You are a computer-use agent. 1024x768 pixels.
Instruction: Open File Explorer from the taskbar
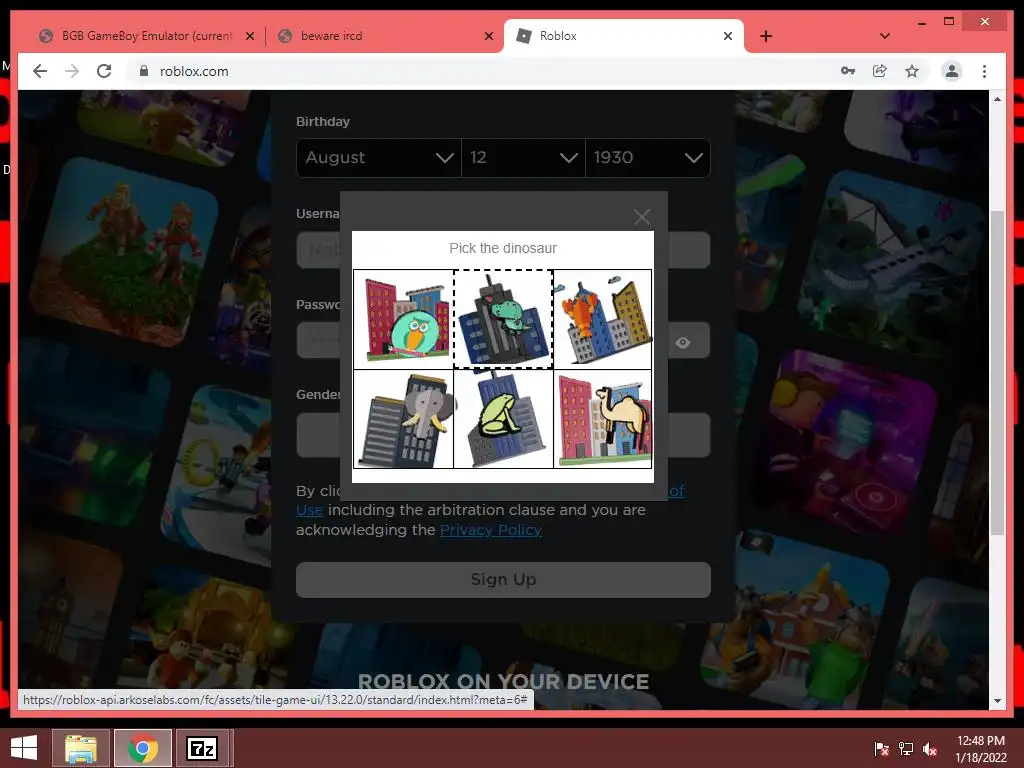click(x=81, y=748)
